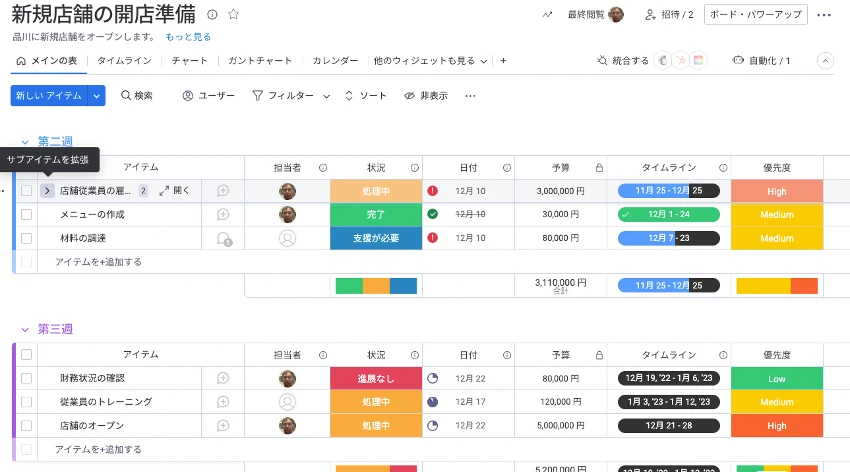The image size is (850, 472).
Task: Open the 新しいアイテム dropdown arrow
Action: pyautogui.click(x=96, y=96)
